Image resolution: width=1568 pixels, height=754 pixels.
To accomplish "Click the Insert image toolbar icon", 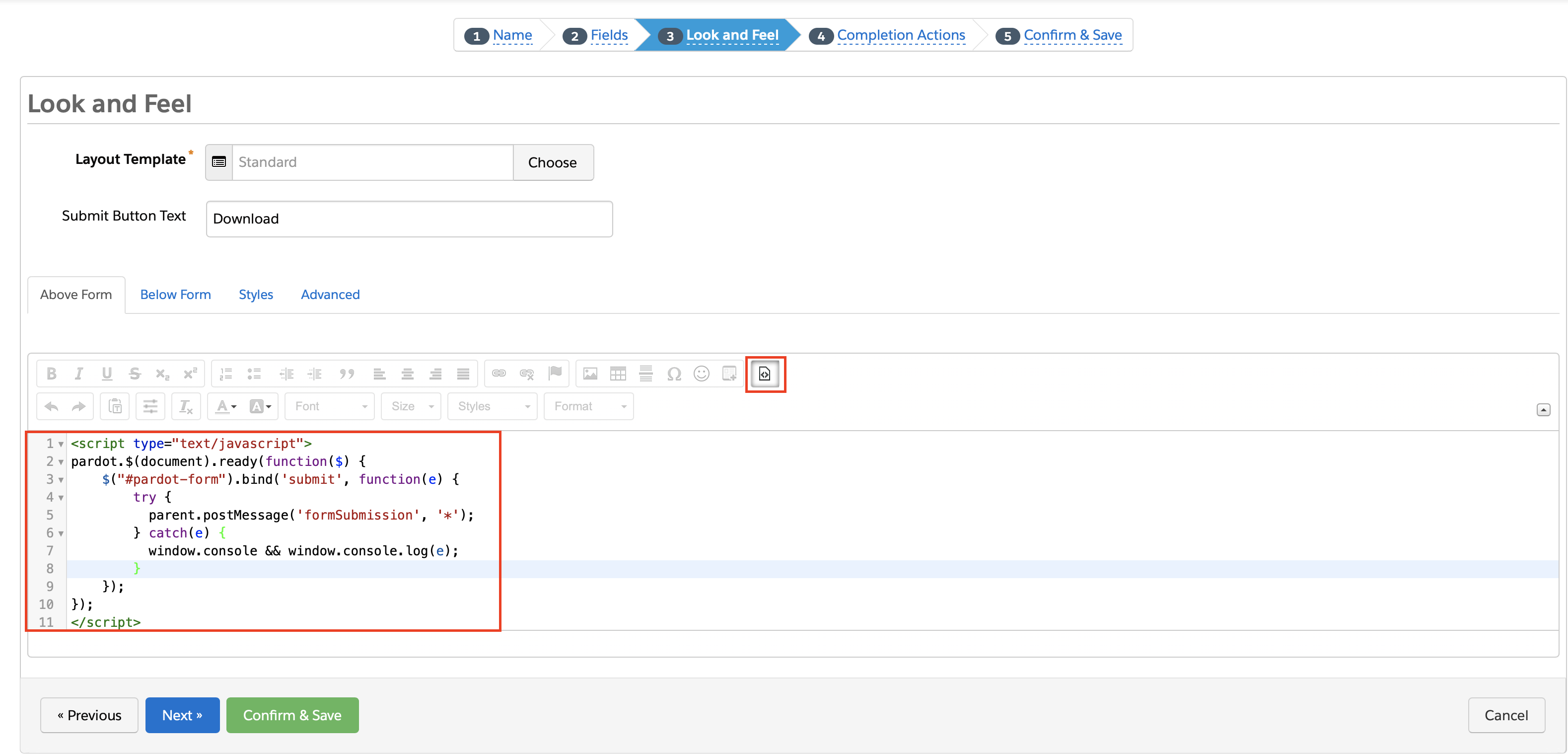I will [x=589, y=374].
